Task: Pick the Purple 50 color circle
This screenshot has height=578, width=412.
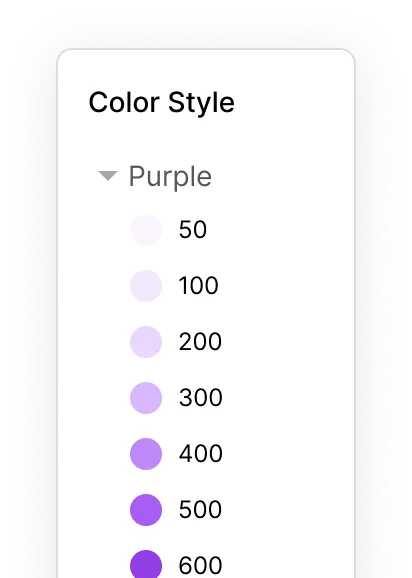Action: [x=146, y=230]
